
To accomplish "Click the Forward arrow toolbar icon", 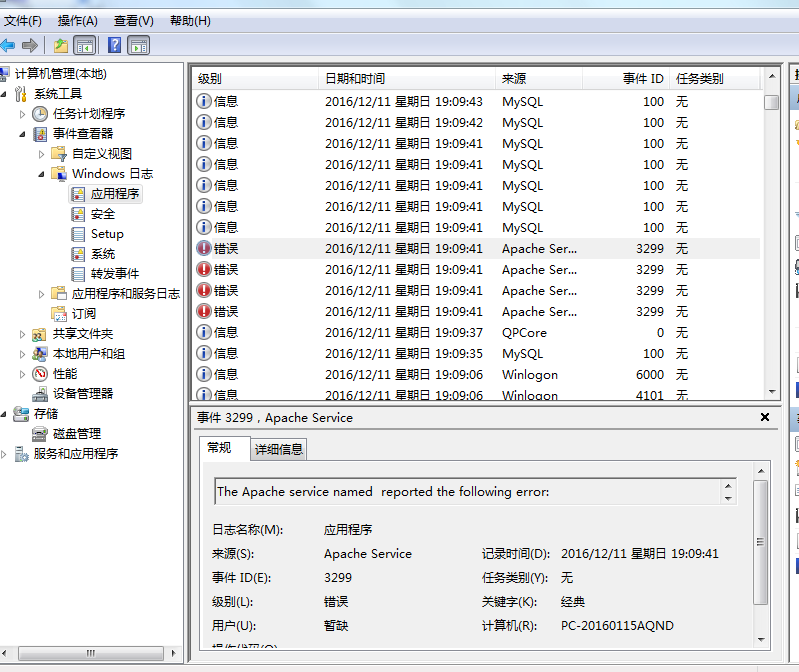I will pyautogui.click(x=30, y=46).
